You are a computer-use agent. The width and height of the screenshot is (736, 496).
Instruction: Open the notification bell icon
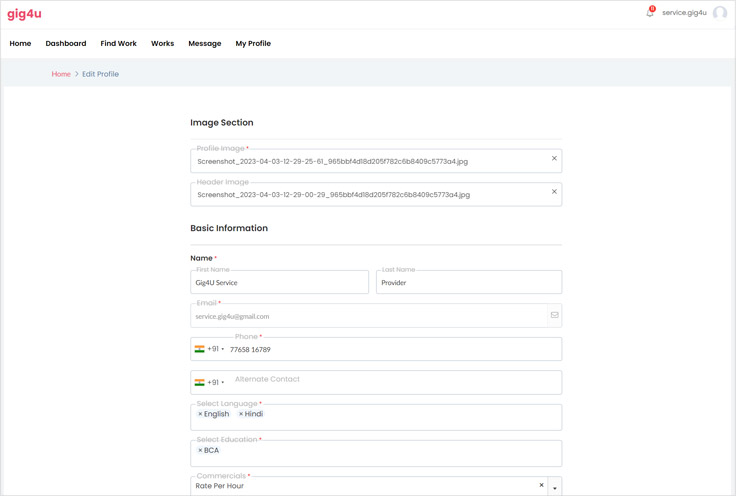(650, 13)
